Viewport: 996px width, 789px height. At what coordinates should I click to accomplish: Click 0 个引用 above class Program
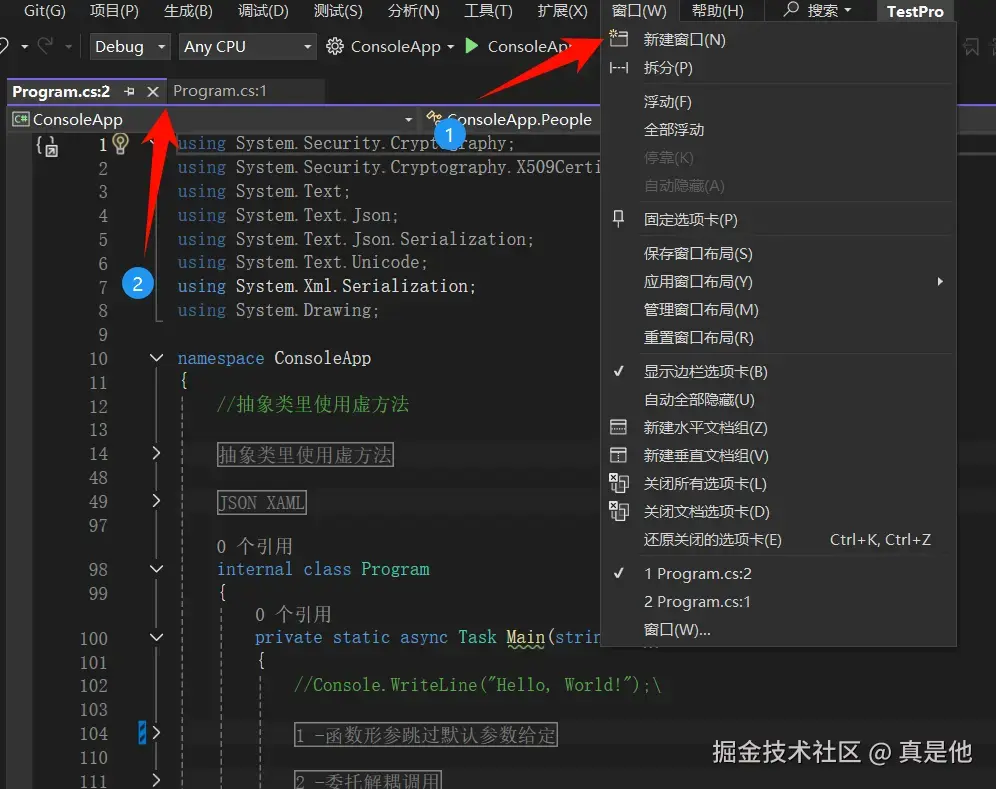click(x=254, y=546)
